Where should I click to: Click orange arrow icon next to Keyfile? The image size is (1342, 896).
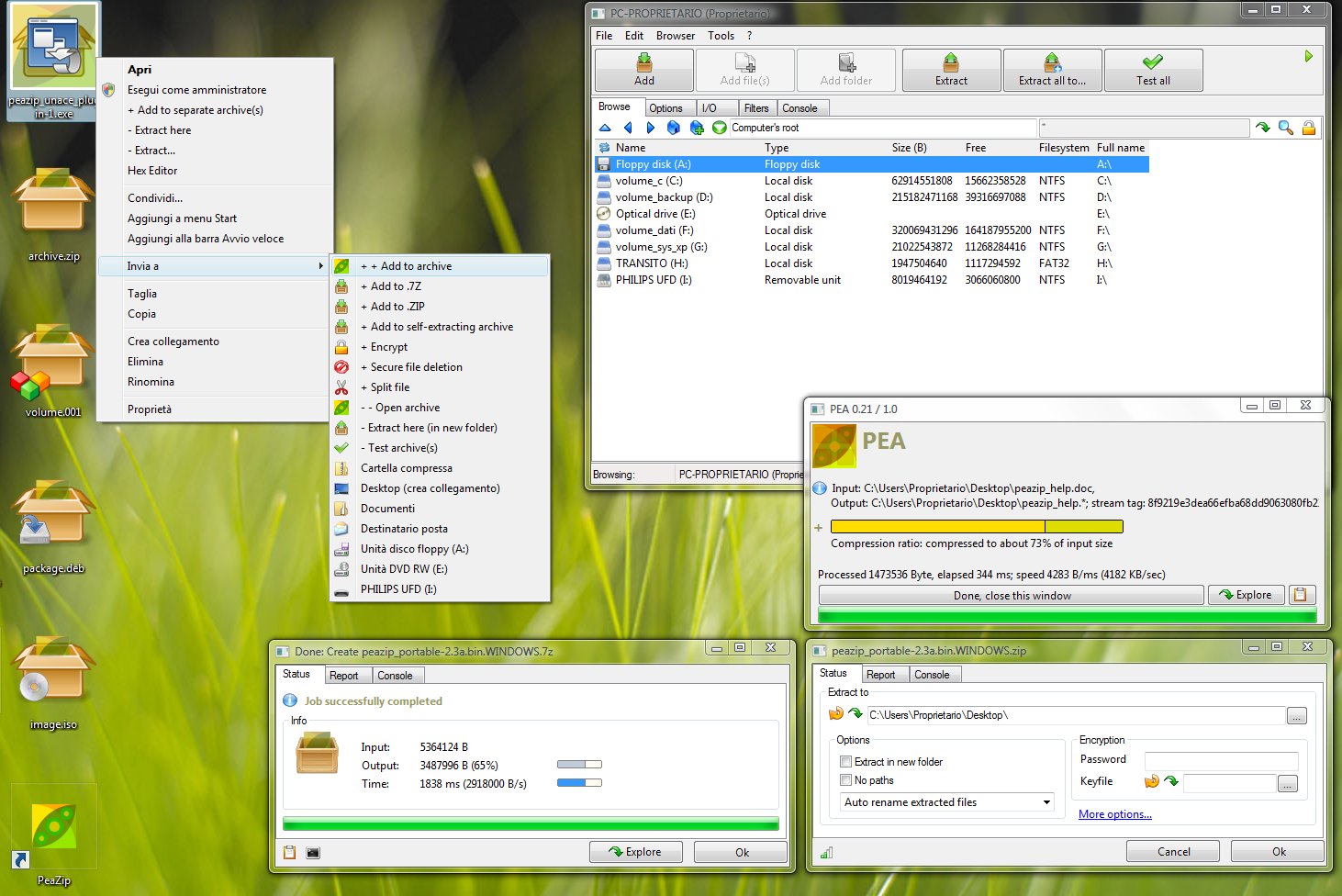[1152, 782]
